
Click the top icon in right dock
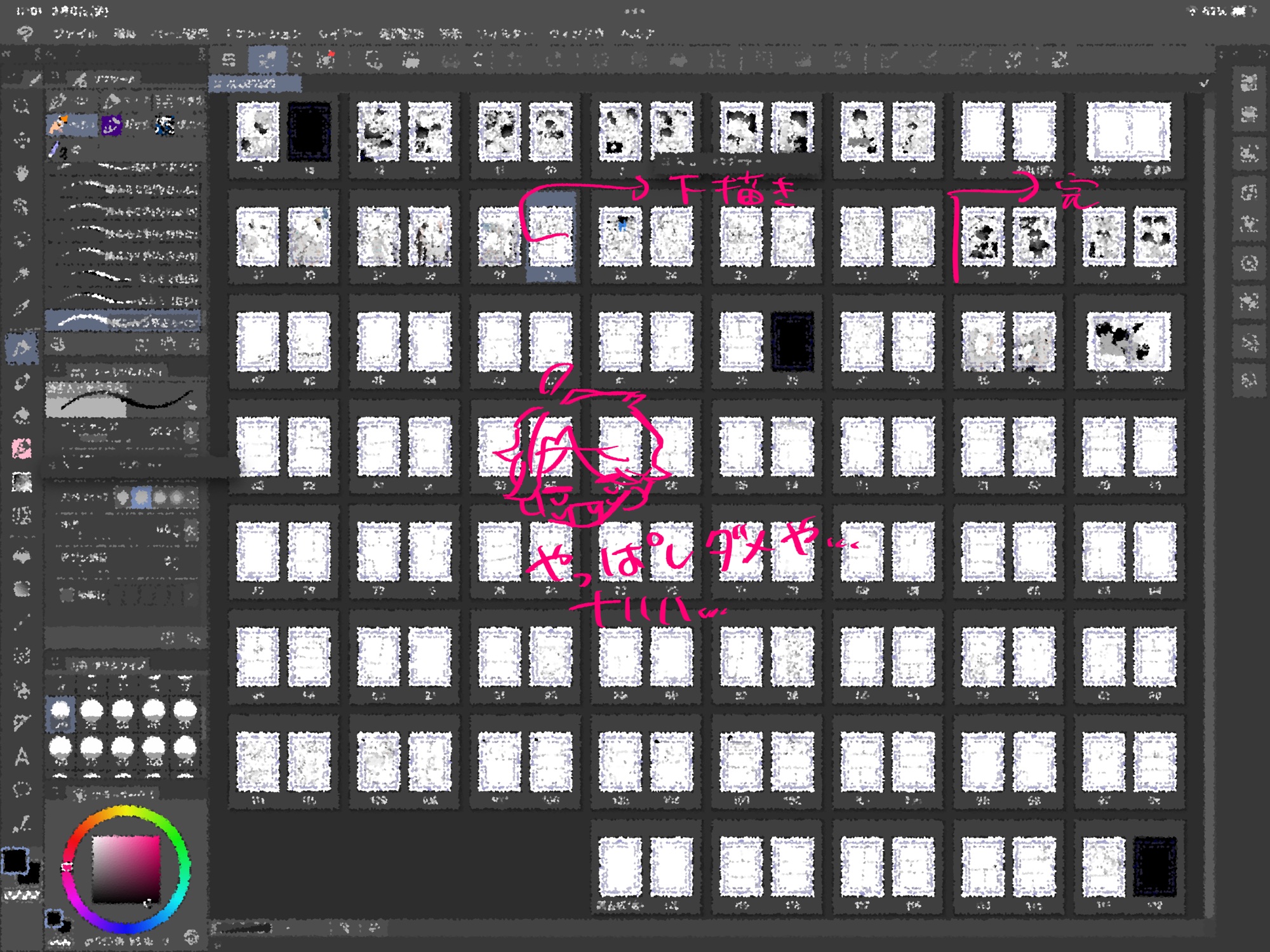pyautogui.click(x=1249, y=83)
